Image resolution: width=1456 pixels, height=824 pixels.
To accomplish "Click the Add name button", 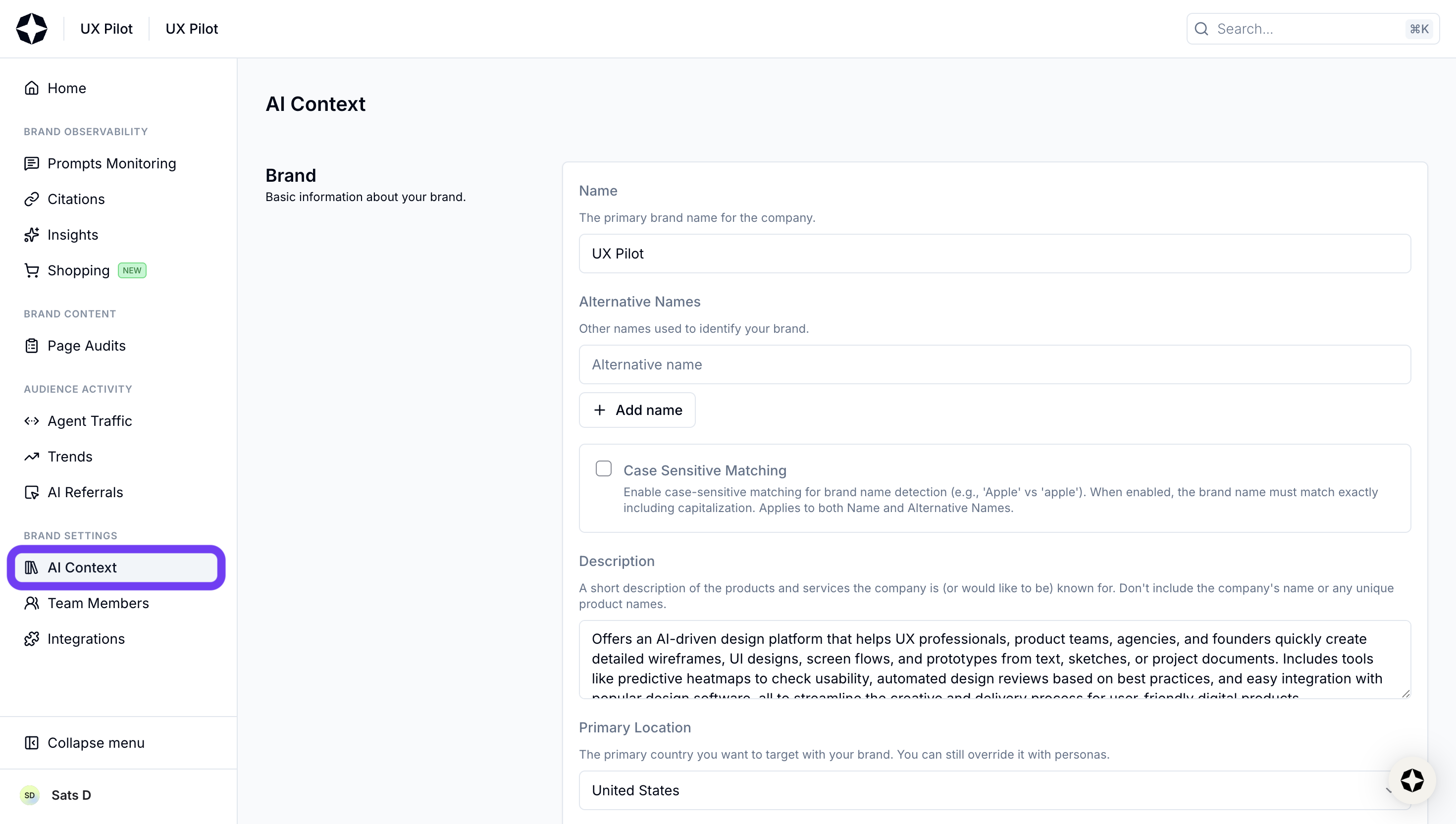I will [x=636, y=410].
